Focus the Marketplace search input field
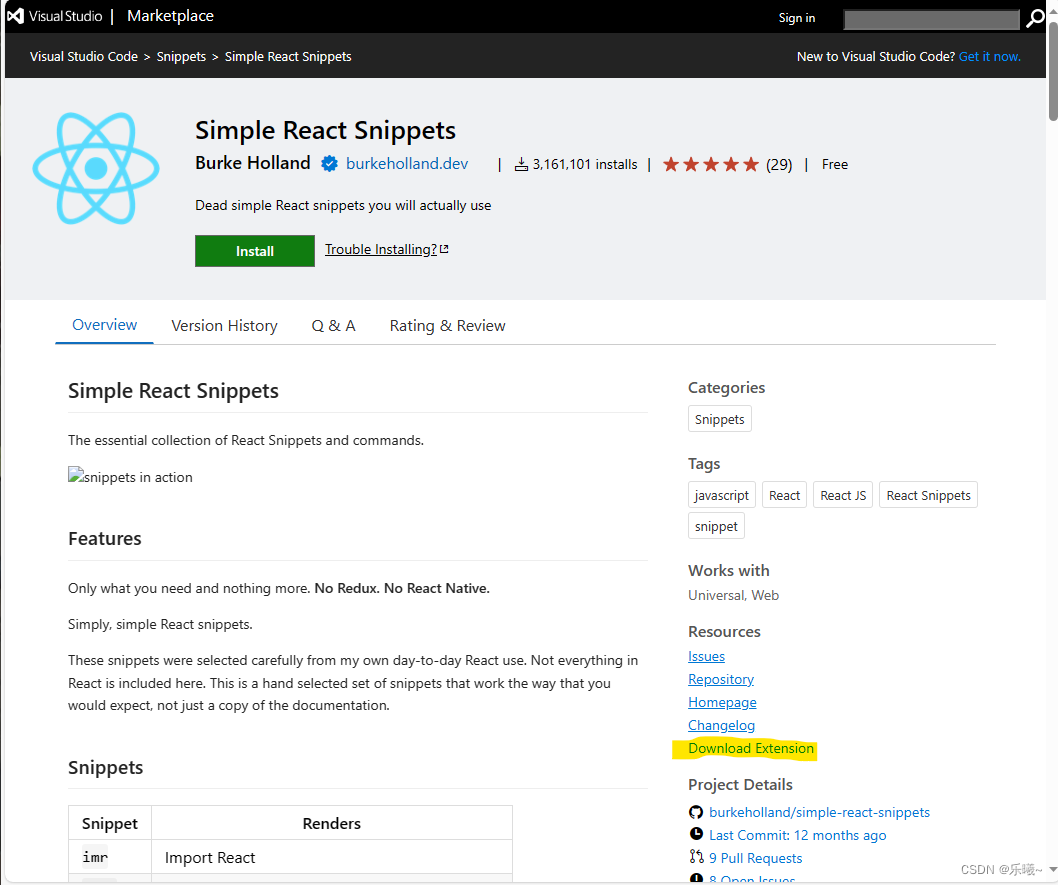 tap(931, 20)
